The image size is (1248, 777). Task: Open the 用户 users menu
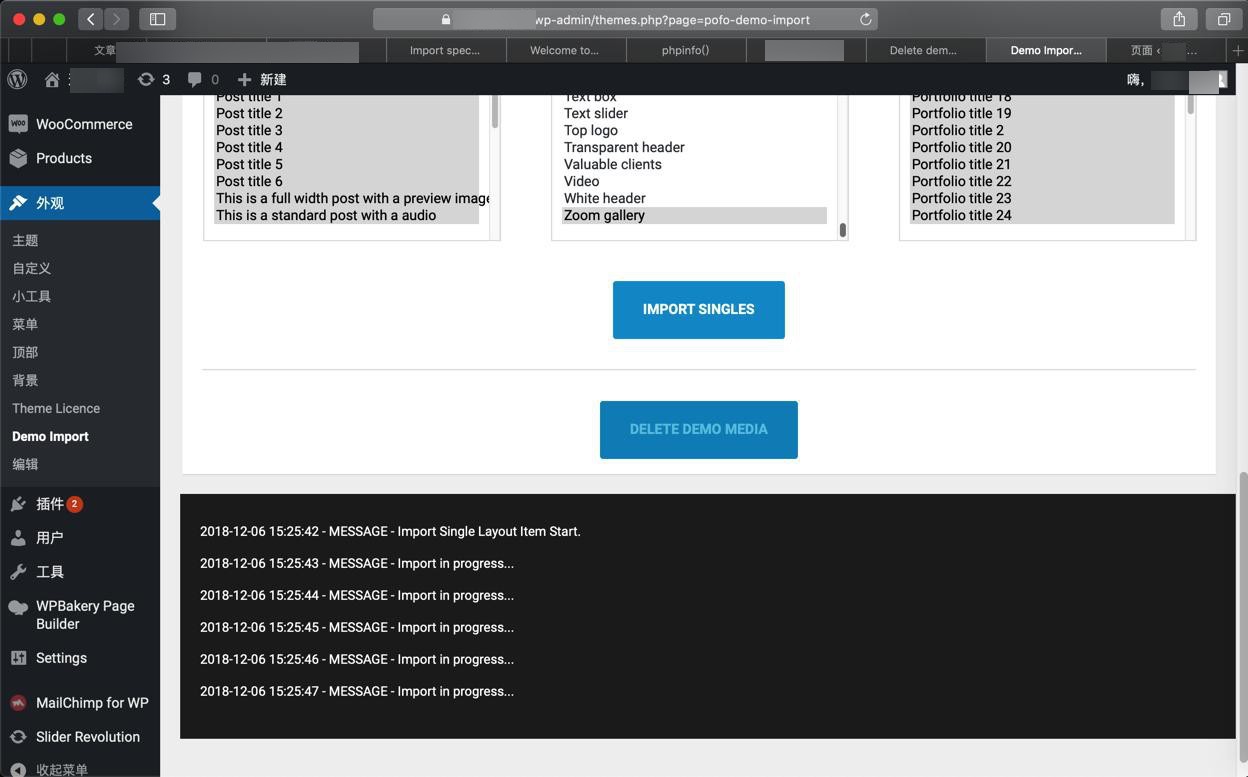pyautogui.click(x=80, y=538)
